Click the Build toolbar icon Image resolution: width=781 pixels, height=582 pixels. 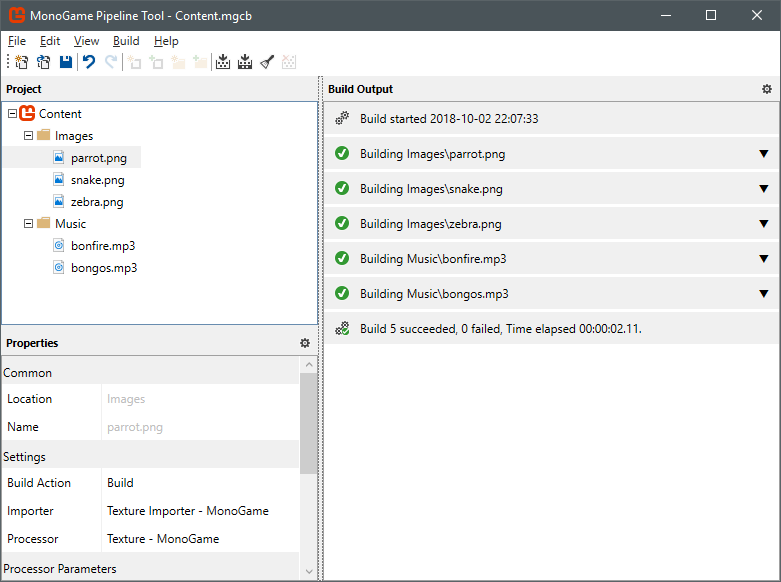[223, 62]
